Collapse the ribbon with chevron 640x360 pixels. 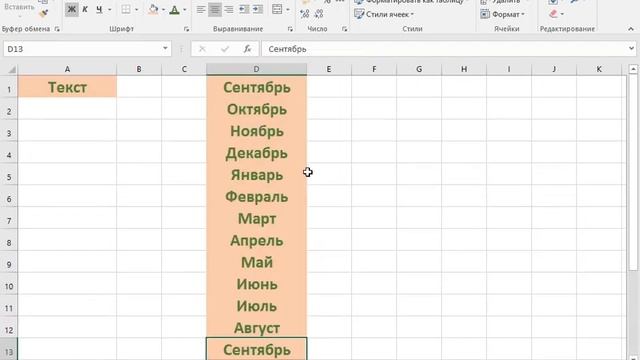point(631,29)
